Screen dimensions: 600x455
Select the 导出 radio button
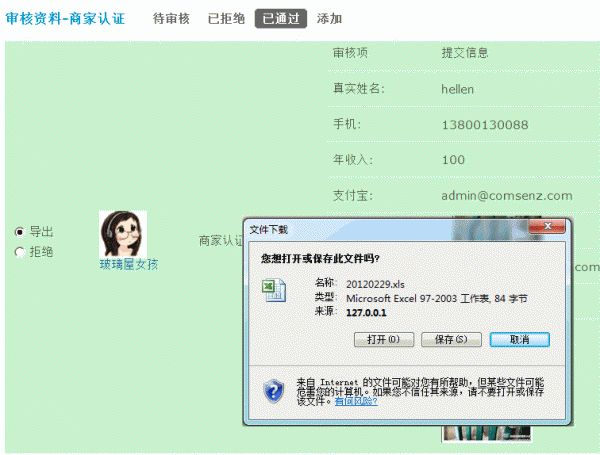tap(19, 231)
